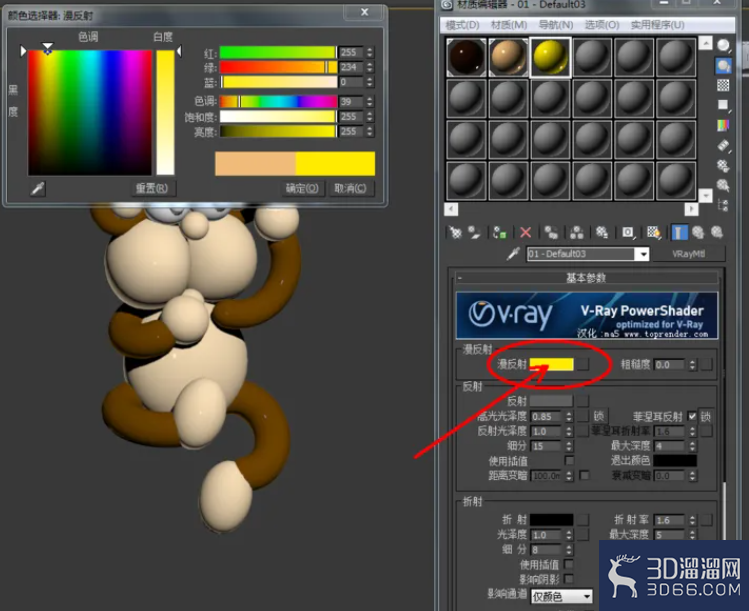Click black 折射 color swatch
749x611 pixels.
(x=551, y=520)
